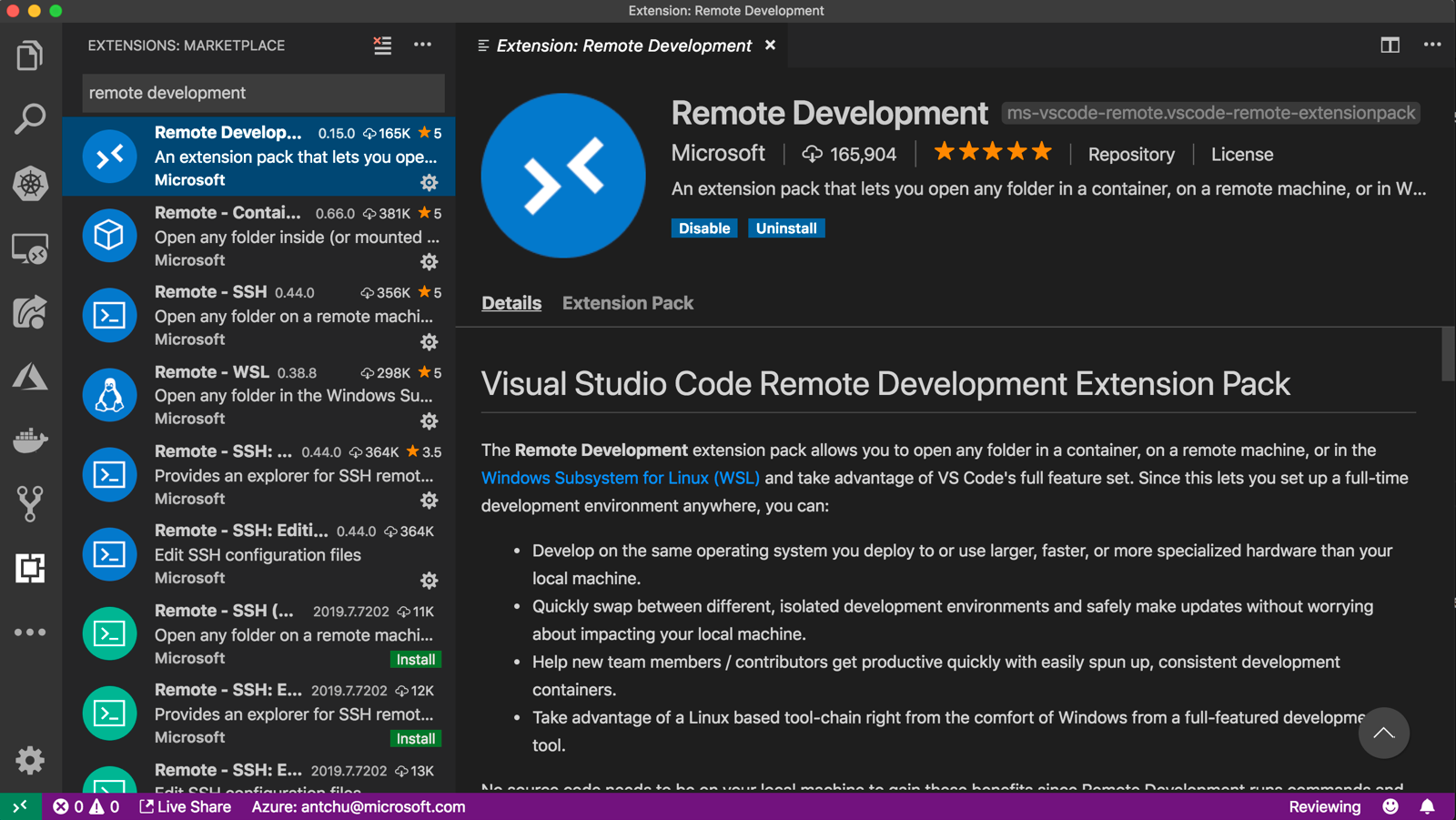Image resolution: width=1456 pixels, height=820 pixels.
Task: Open Windows Subsystem for Linux (WSL) link
Action: [x=621, y=478]
